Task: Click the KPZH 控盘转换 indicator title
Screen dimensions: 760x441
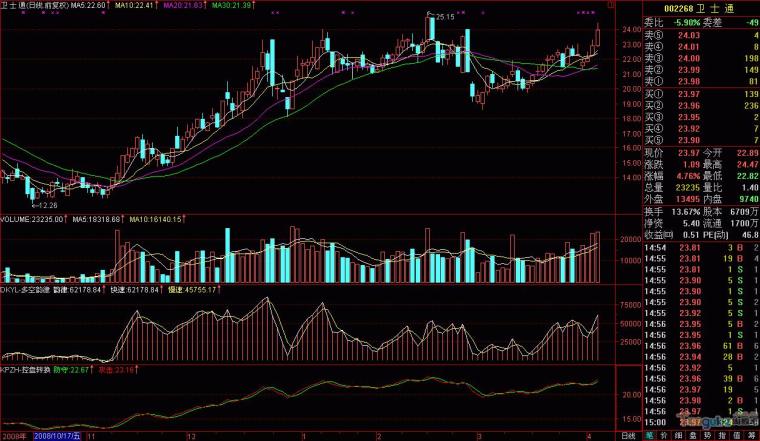Action: (x=25, y=370)
